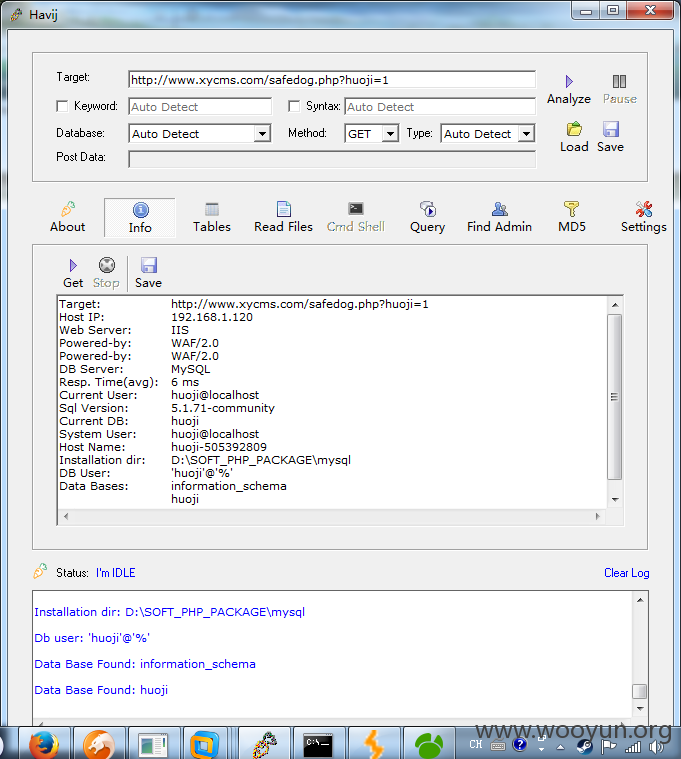
Task: Open the MD5 cracker tool
Action: tap(572, 217)
